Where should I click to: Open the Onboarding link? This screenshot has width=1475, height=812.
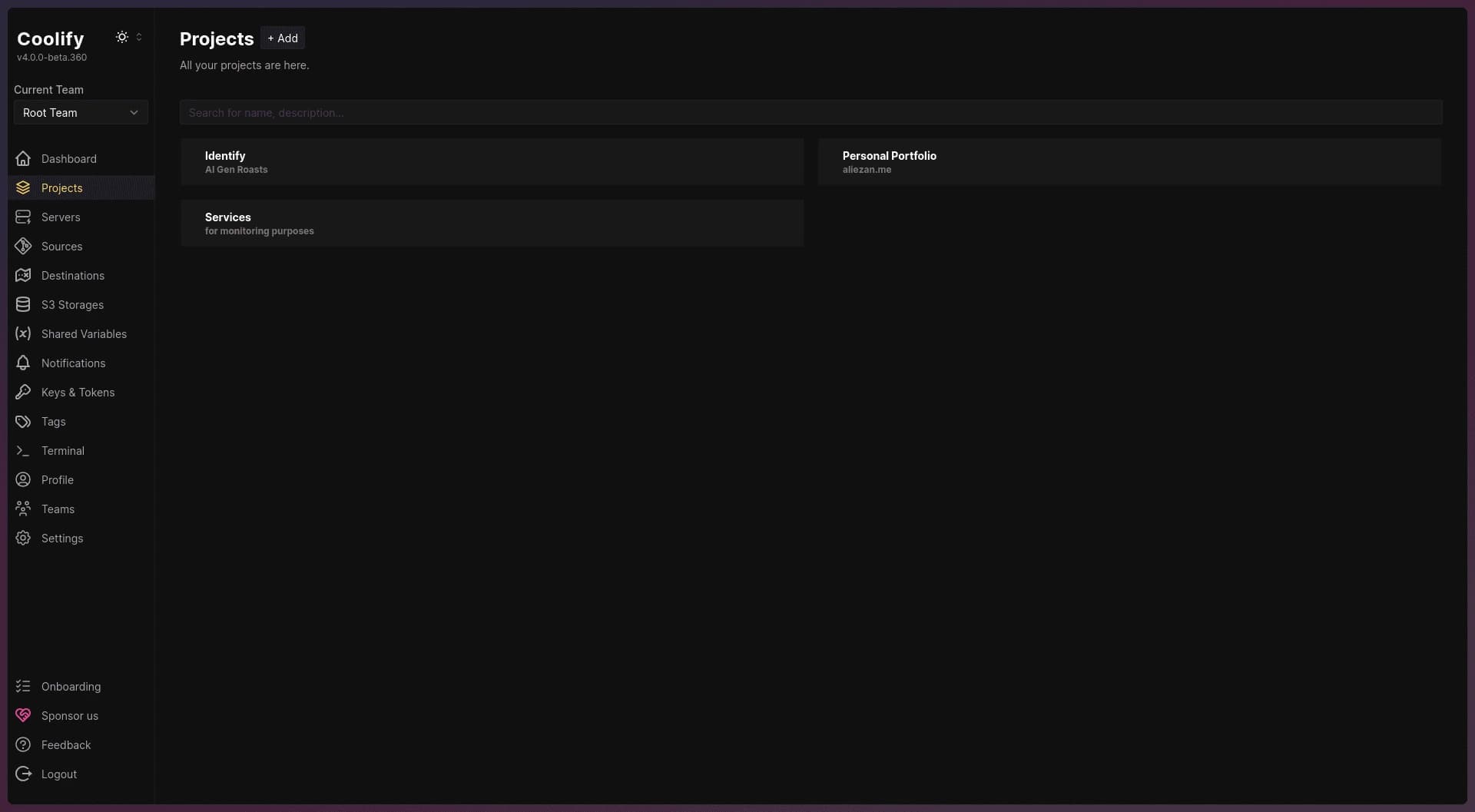[x=81, y=686]
